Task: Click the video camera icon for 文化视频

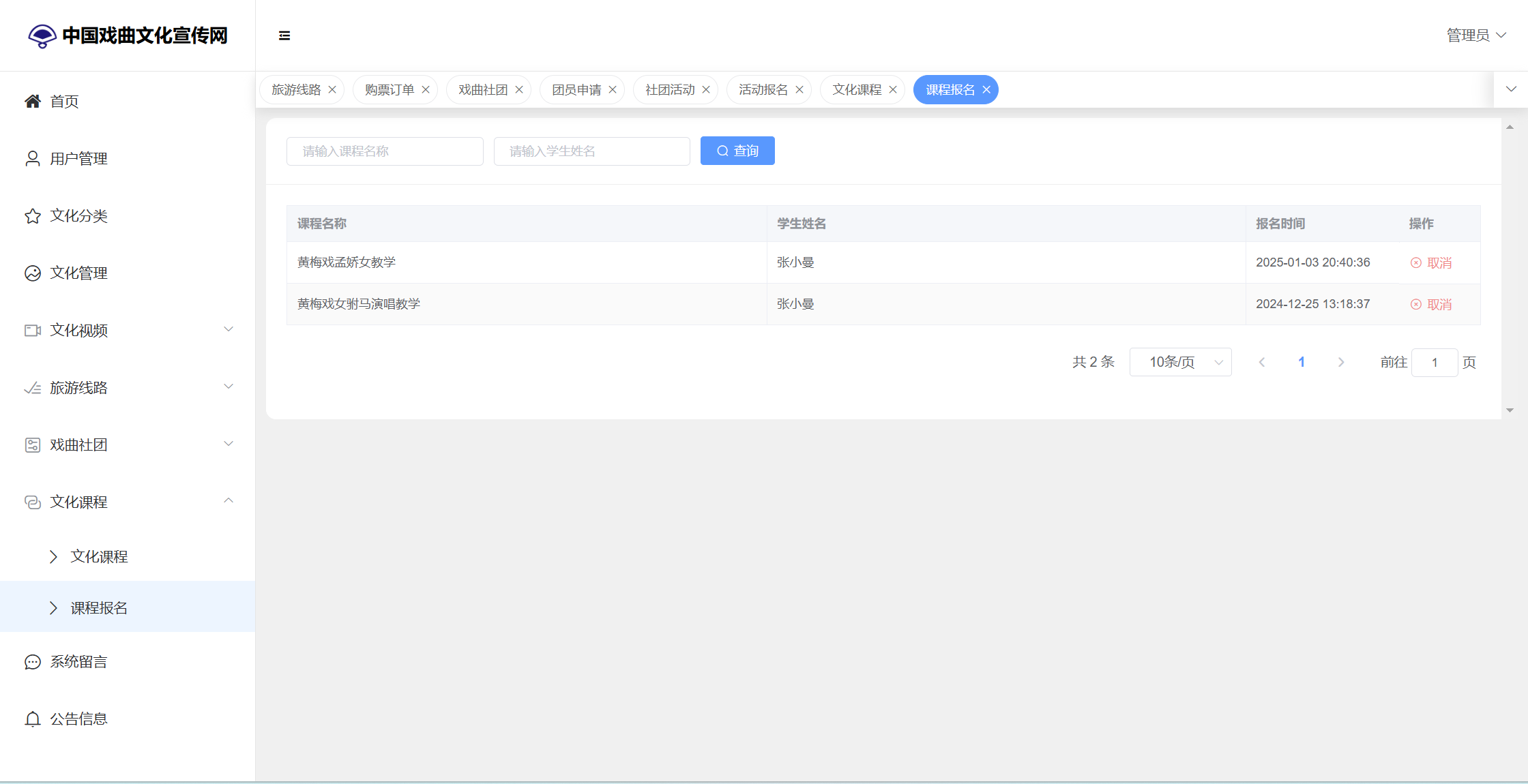Action: (33, 331)
